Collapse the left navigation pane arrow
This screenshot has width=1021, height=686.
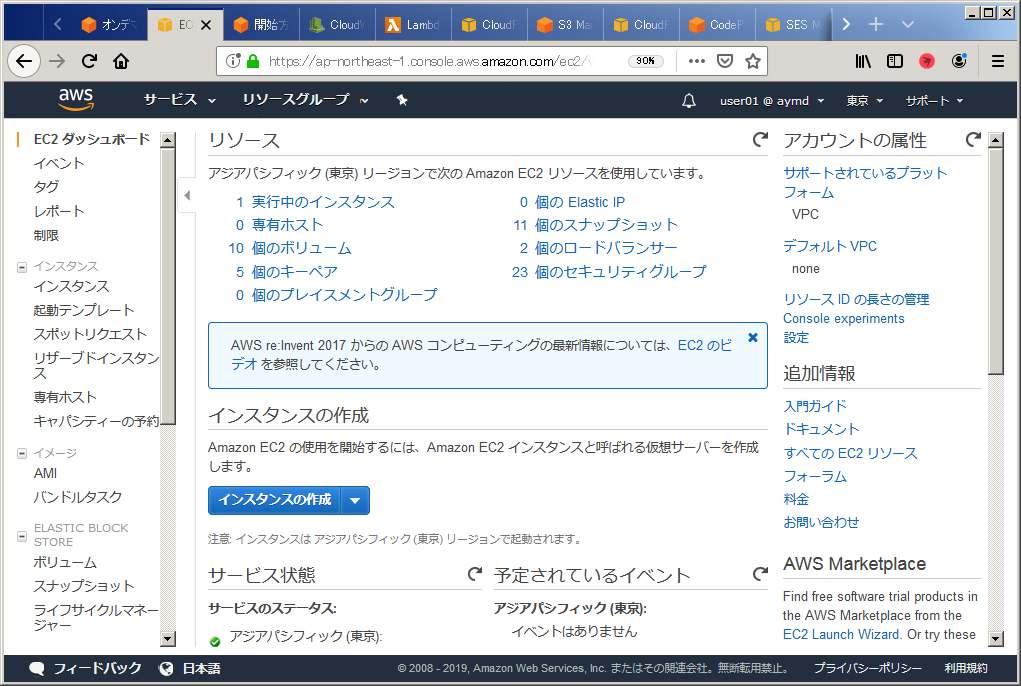point(187,195)
